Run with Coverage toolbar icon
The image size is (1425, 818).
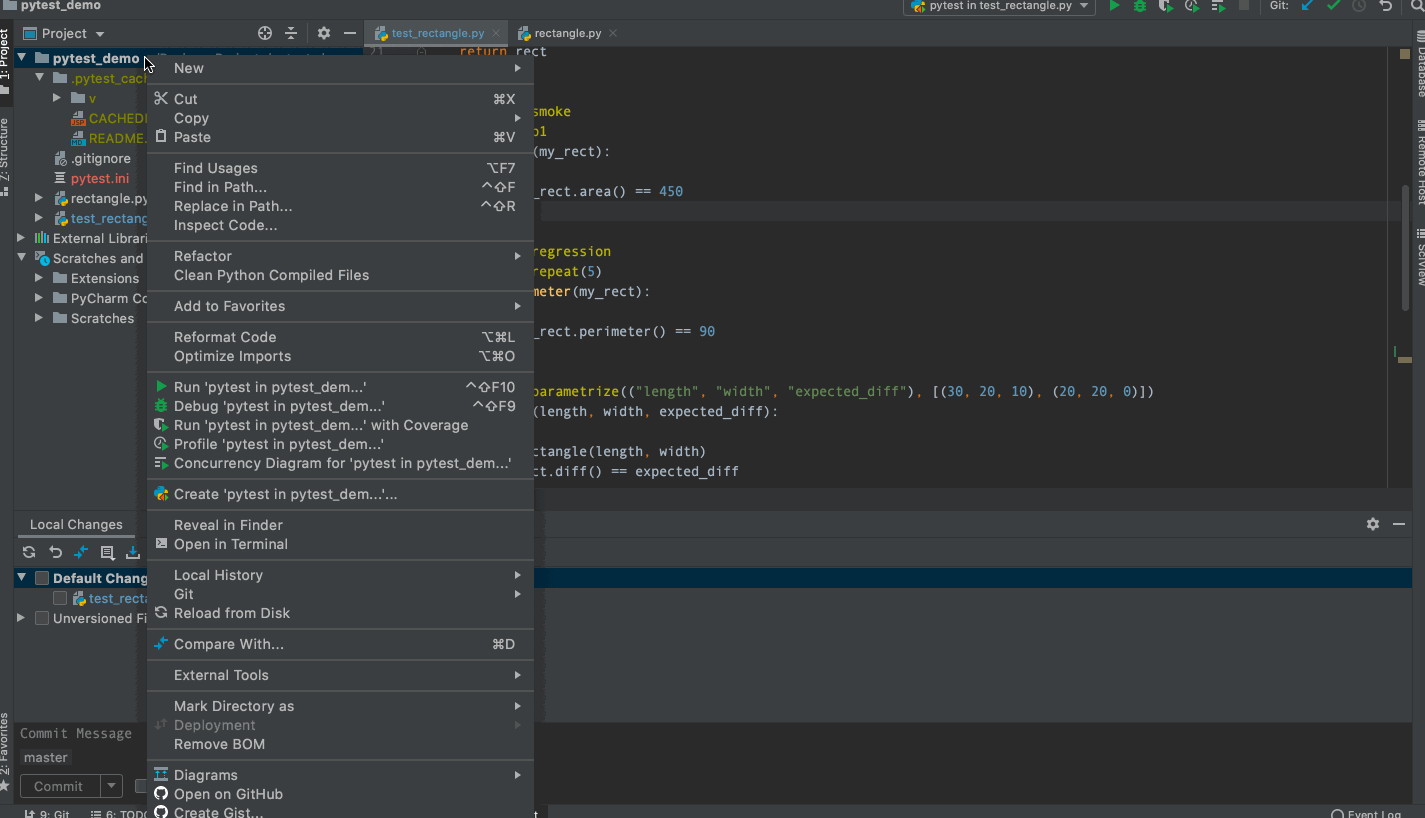[1166, 6]
